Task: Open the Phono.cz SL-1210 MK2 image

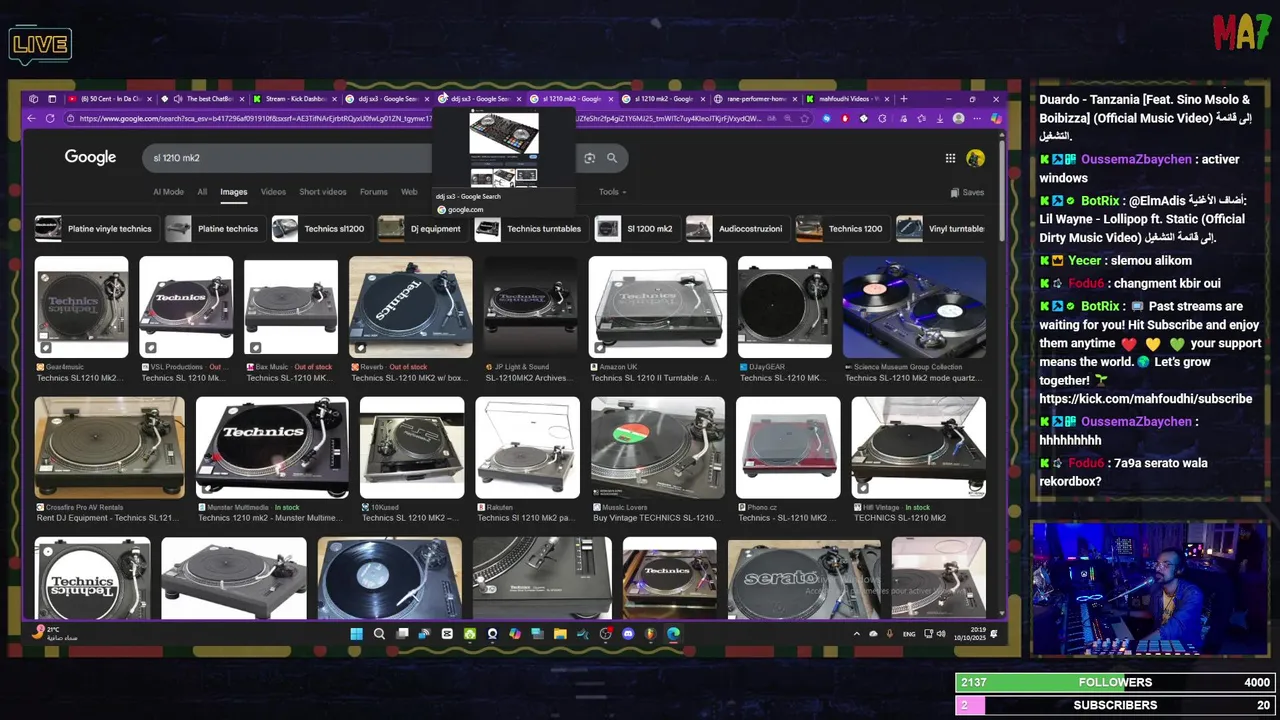Action: pyautogui.click(x=788, y=448)
